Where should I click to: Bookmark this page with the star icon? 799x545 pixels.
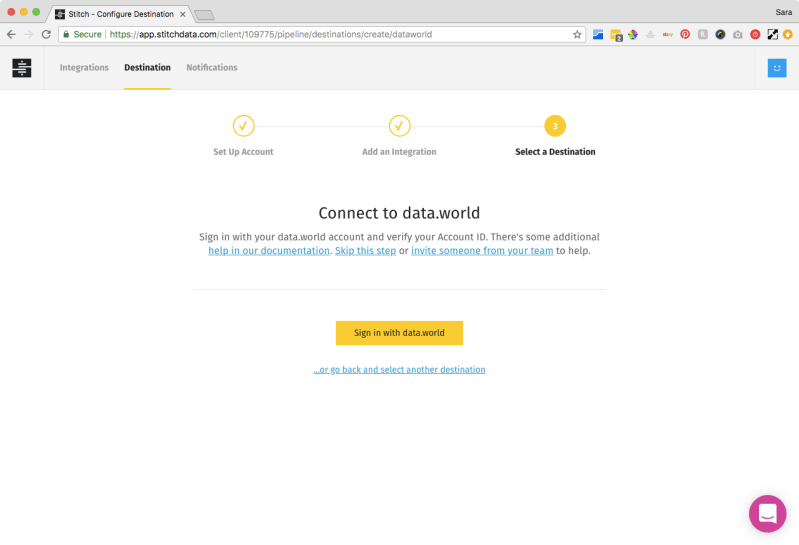pos(577,35)
